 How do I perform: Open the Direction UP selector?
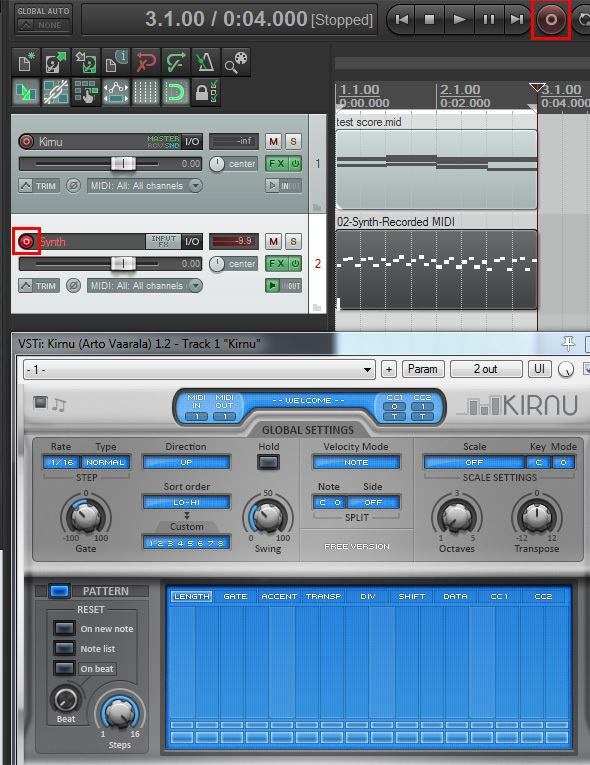pyautogui.click(x=186, y=463)
